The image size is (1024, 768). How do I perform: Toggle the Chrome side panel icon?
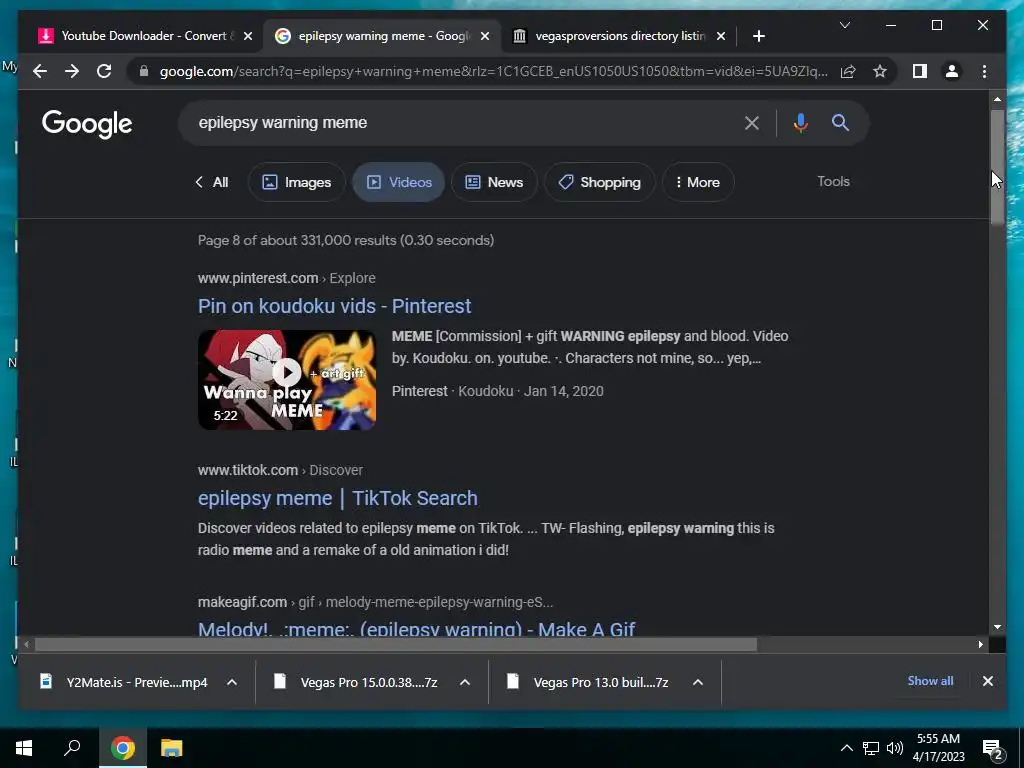point(920,71)
